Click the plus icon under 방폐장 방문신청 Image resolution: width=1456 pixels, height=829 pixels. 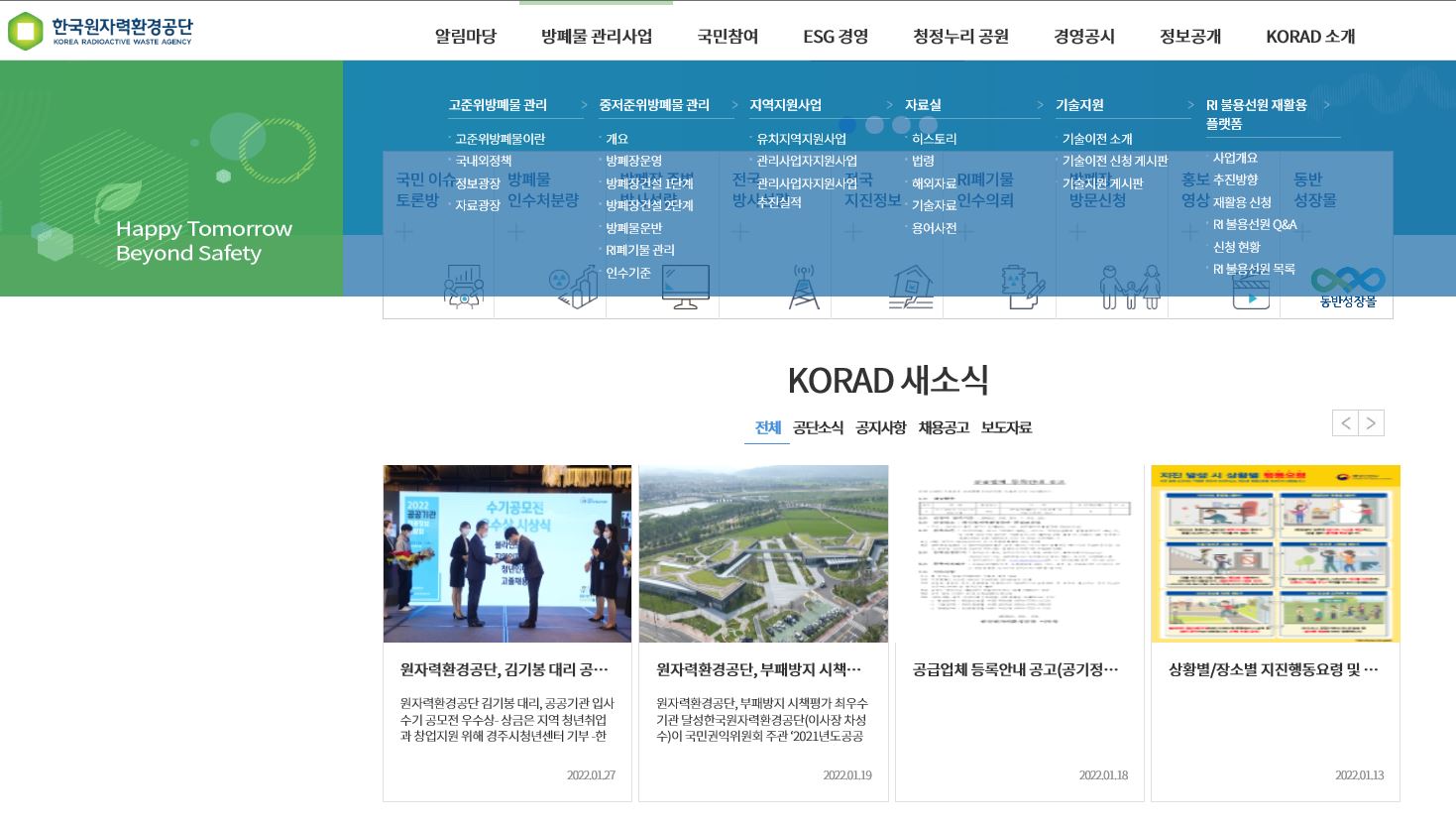(x=1078, y=233)
